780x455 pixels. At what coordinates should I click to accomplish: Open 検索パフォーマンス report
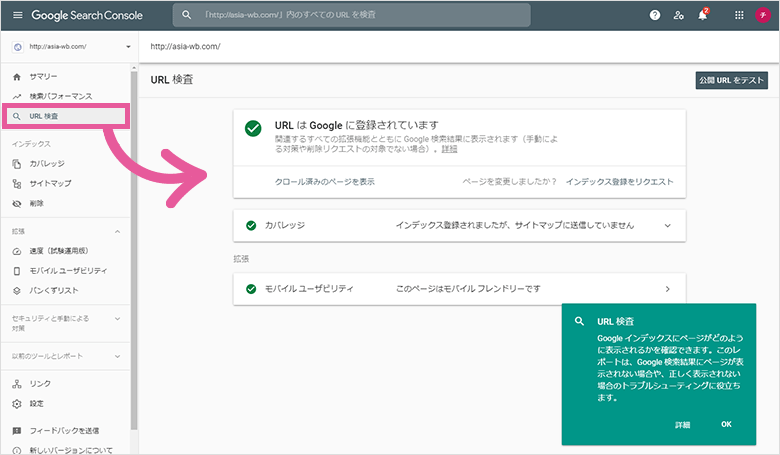coord(61,96)
